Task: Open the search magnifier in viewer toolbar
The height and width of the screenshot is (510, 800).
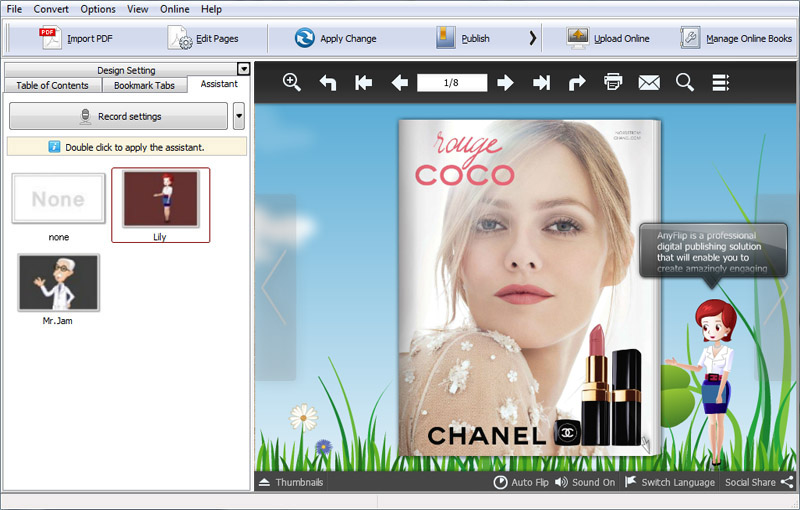Action: (685, 83)
